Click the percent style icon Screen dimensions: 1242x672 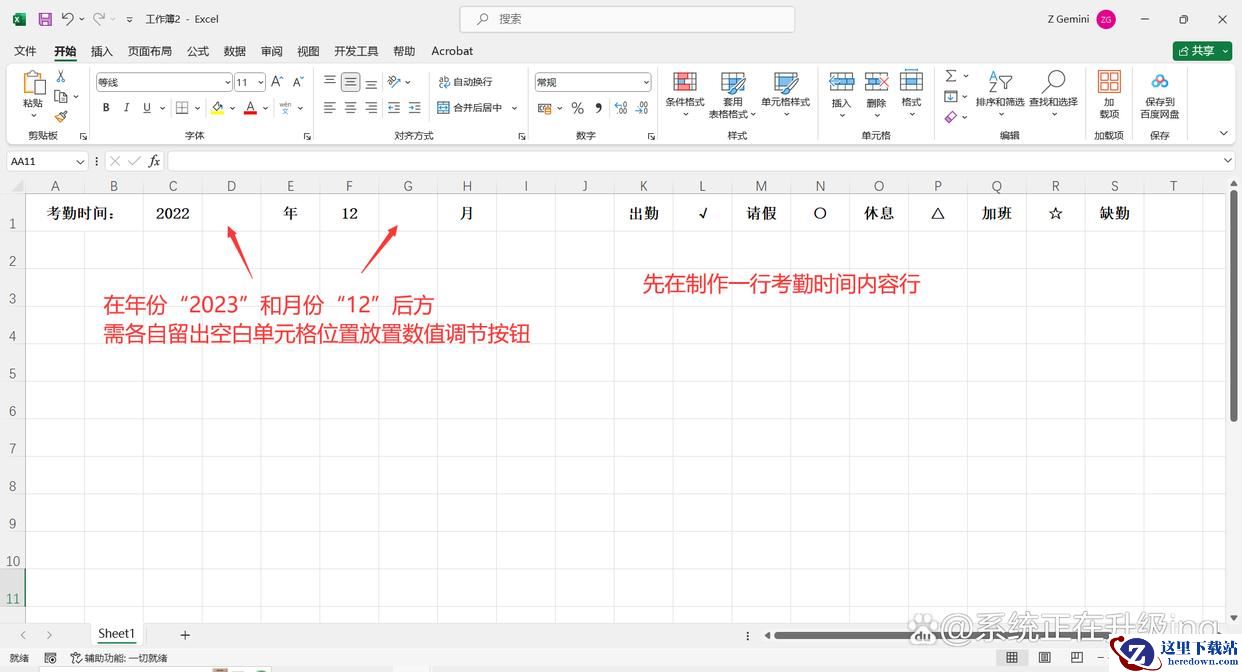577,108
